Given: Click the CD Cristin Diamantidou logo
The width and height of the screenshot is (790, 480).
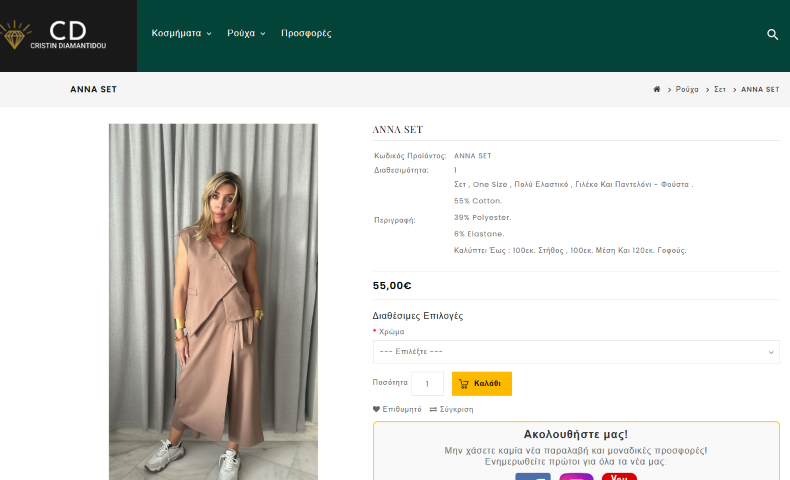Looking at the screenshot, I should [68, 35].
